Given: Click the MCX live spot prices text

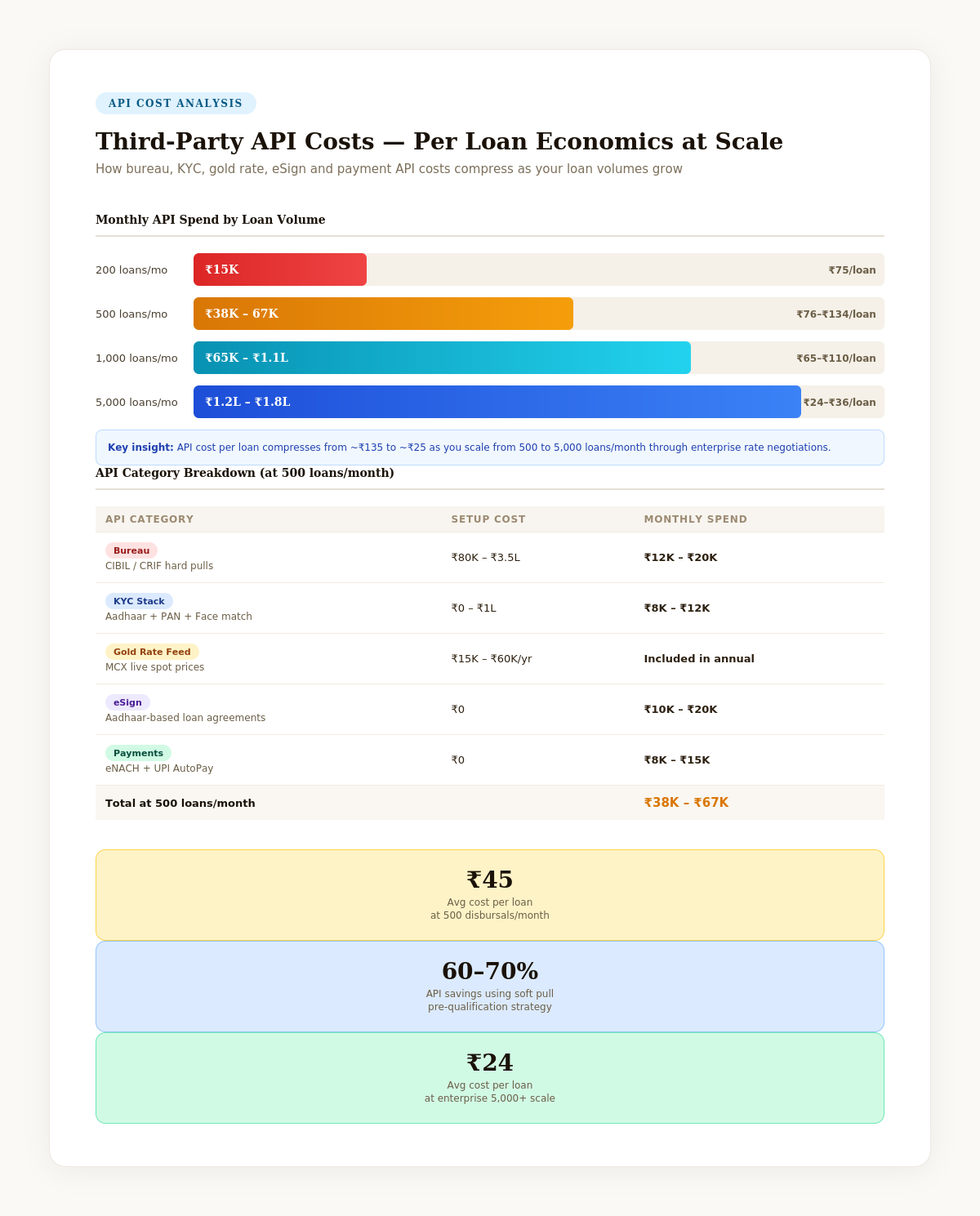Looking at the screenshot, I should (x=155, y=667).
